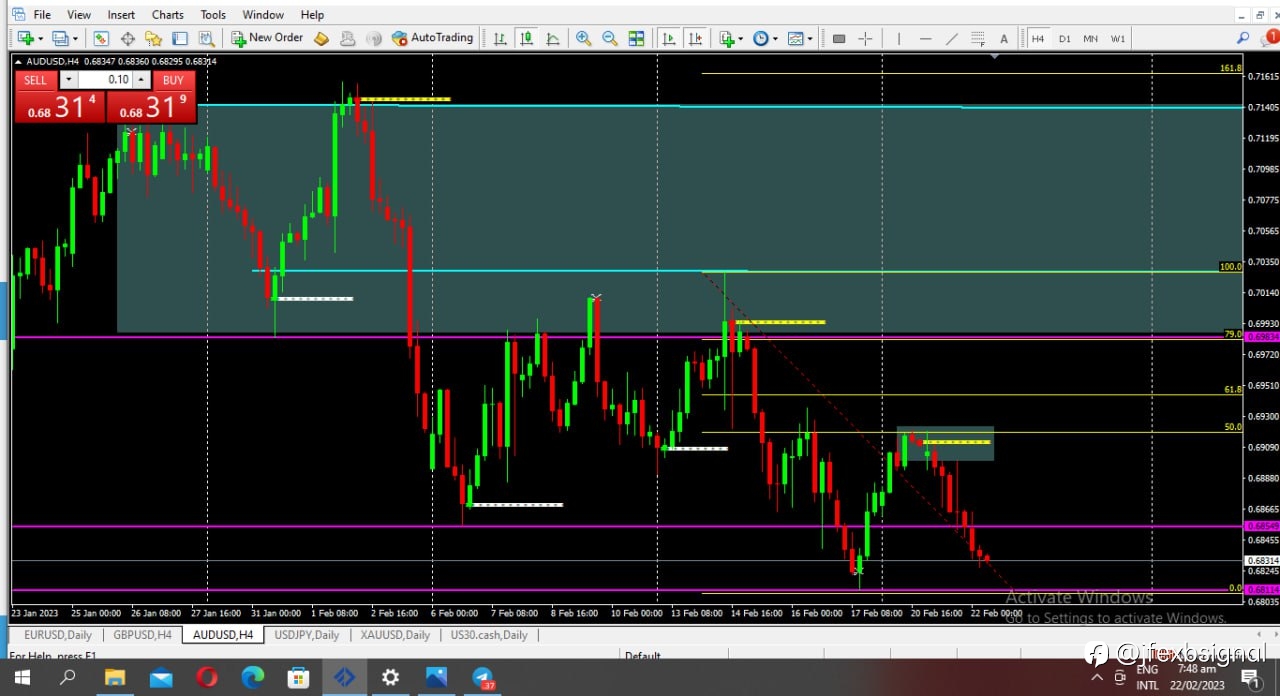The image size is (1280, 696).
Task: Switch timeframe to D1
Action: (1064, 38)
